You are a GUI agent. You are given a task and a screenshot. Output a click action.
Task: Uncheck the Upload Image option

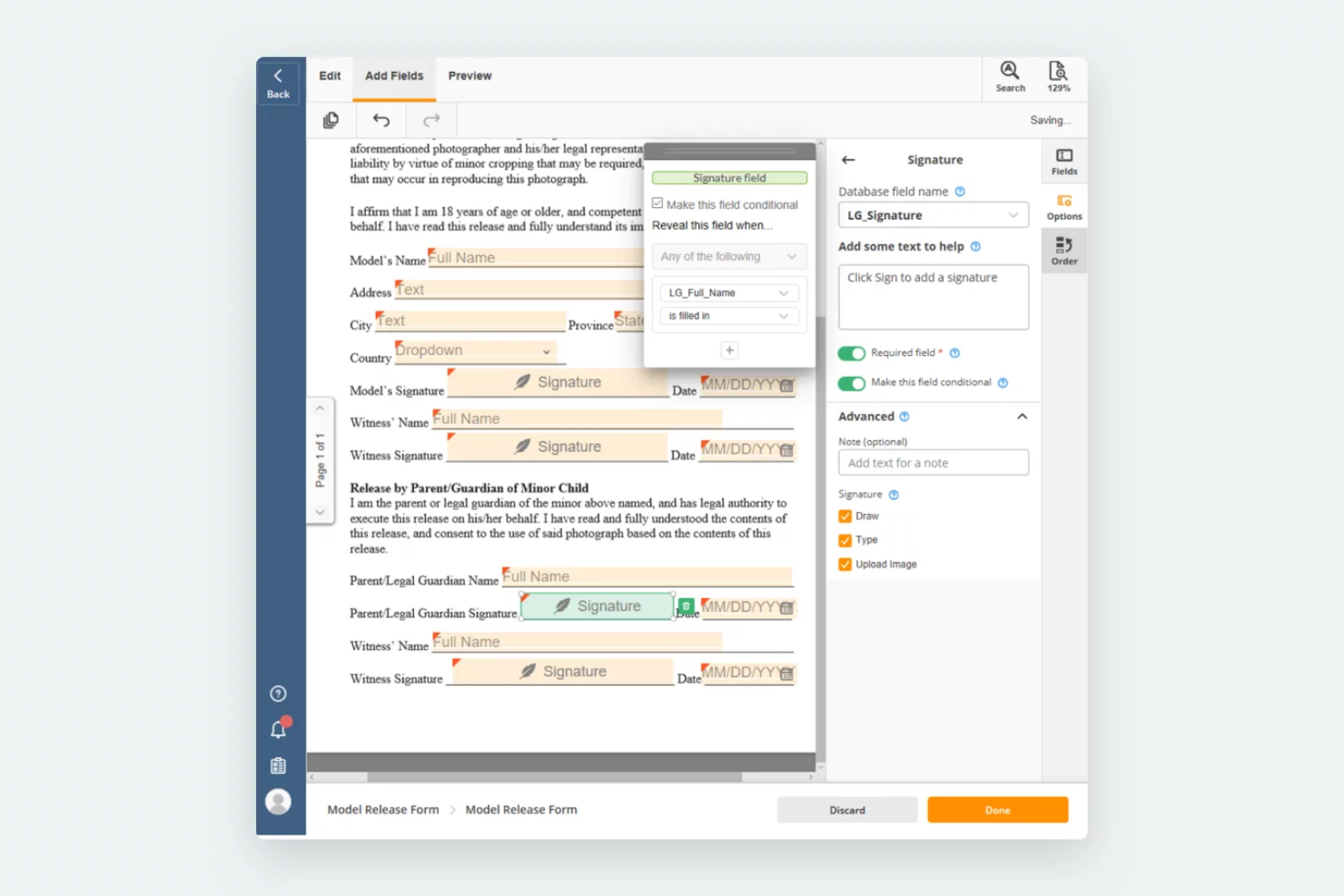coord(845,564)
